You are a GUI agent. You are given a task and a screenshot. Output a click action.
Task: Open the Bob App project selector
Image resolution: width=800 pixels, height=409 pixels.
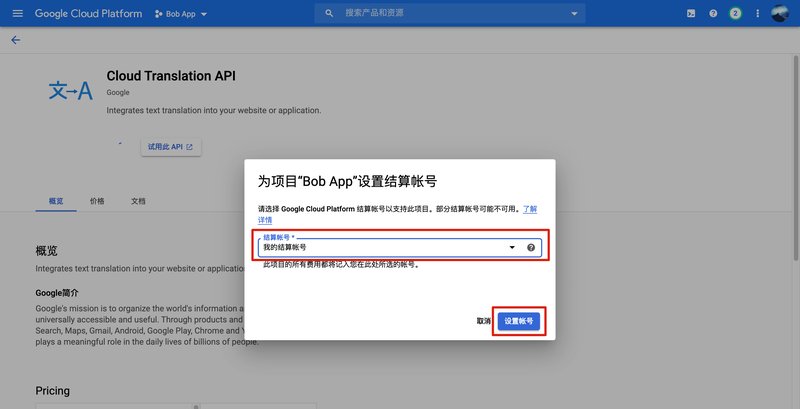pyautogui.click(x=181, y=14)
